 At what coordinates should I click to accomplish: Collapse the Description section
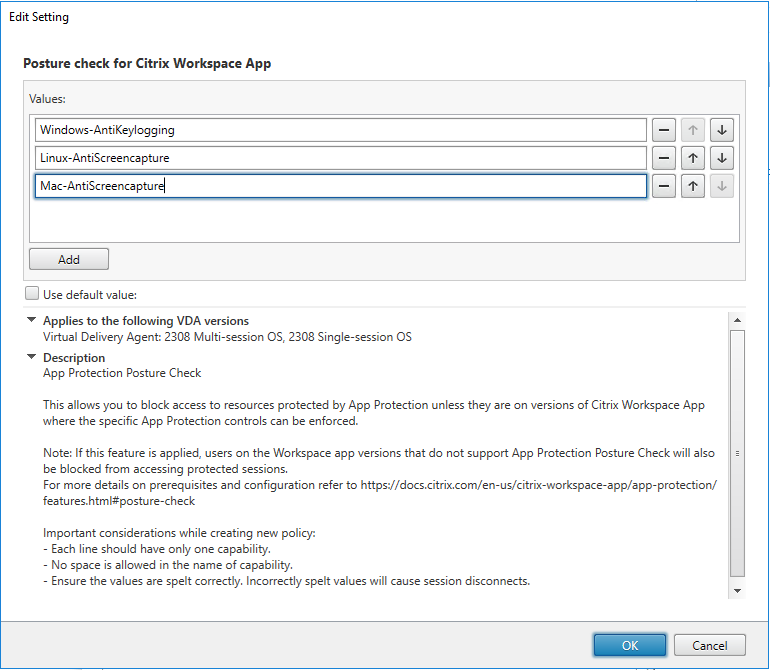tap(31, 357)
